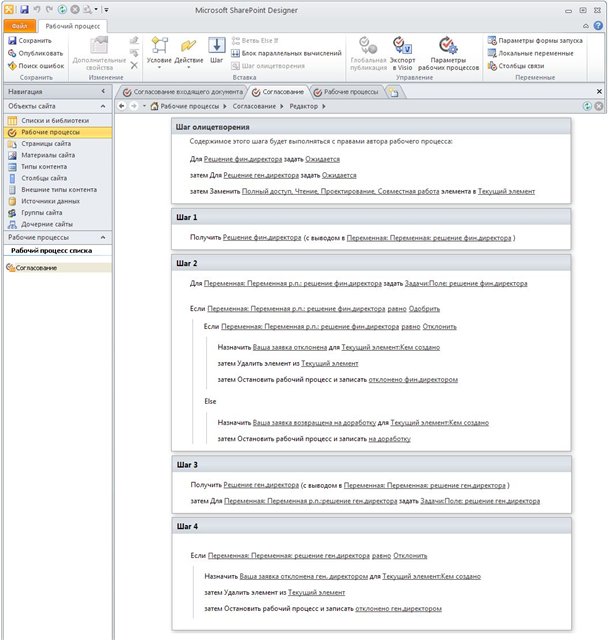The height and width of the screenshot is (640, 609).
Task: Click Экспорт в Visio icon
Action: coord(402,53)
